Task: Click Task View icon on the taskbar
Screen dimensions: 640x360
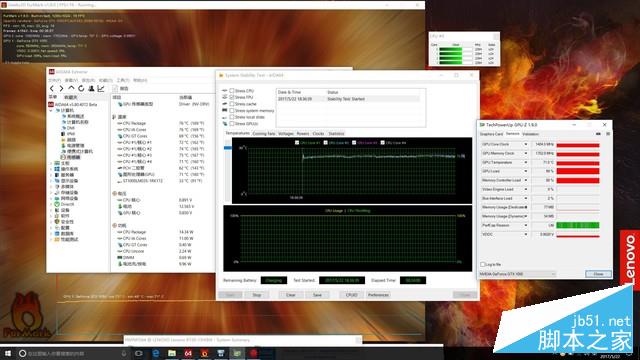Action: [139, 353]
